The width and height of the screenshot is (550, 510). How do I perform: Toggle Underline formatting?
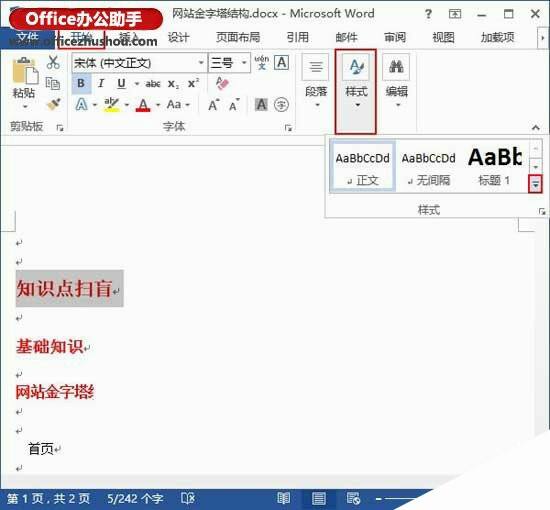pyautogui.click(x=121, y=83)
